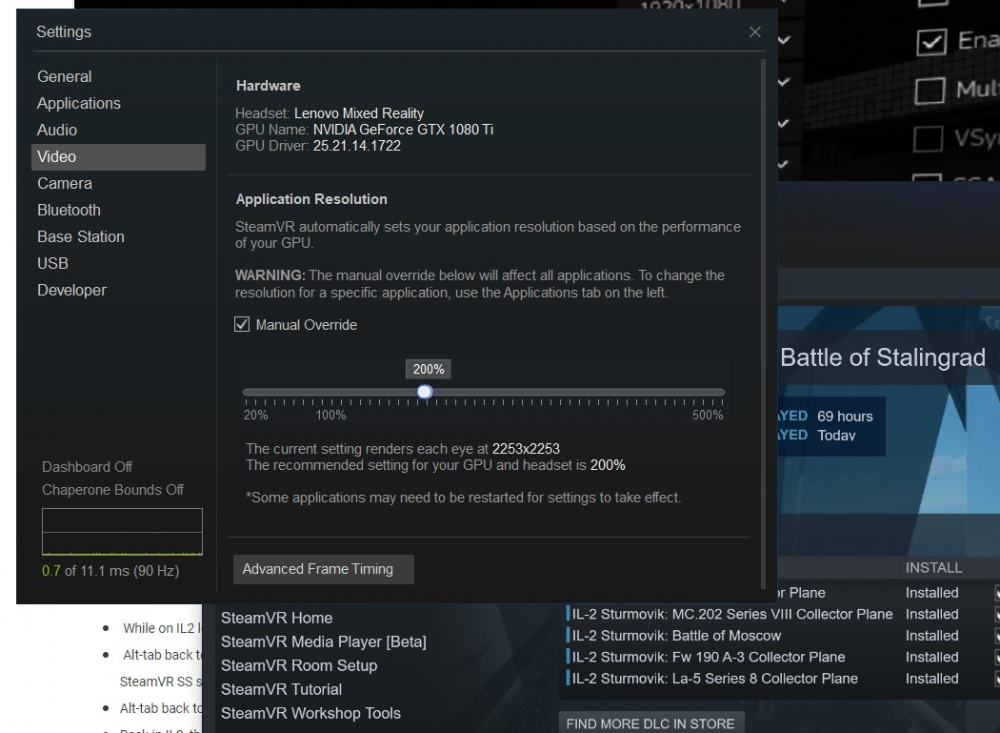Viewport: 1000px width, 733px height.
Task: Click the INSTALL column header
Action: pos(934,568)
